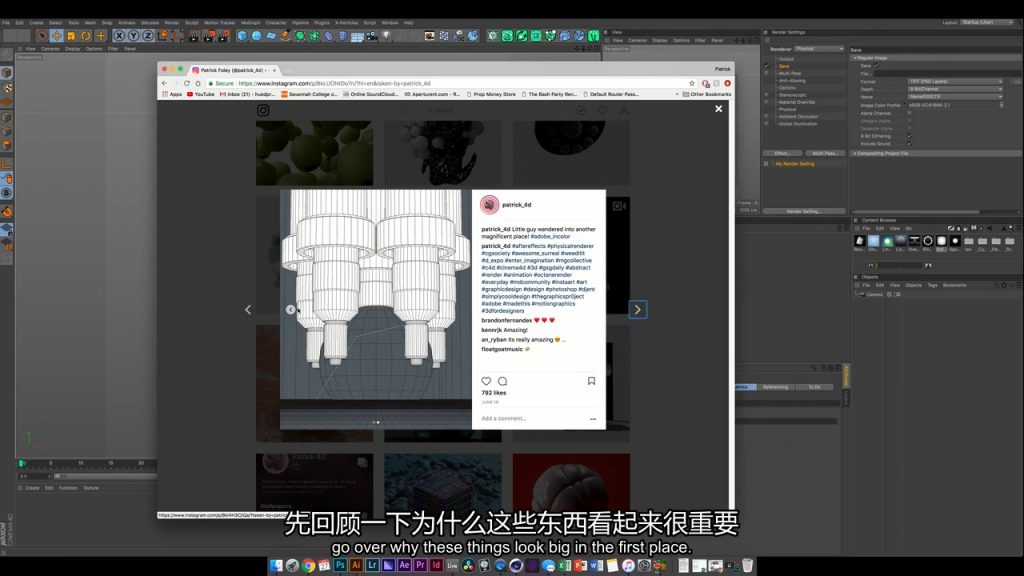Open the Render menu
The width and height of the screenshot is (1024, 576).
172,23
